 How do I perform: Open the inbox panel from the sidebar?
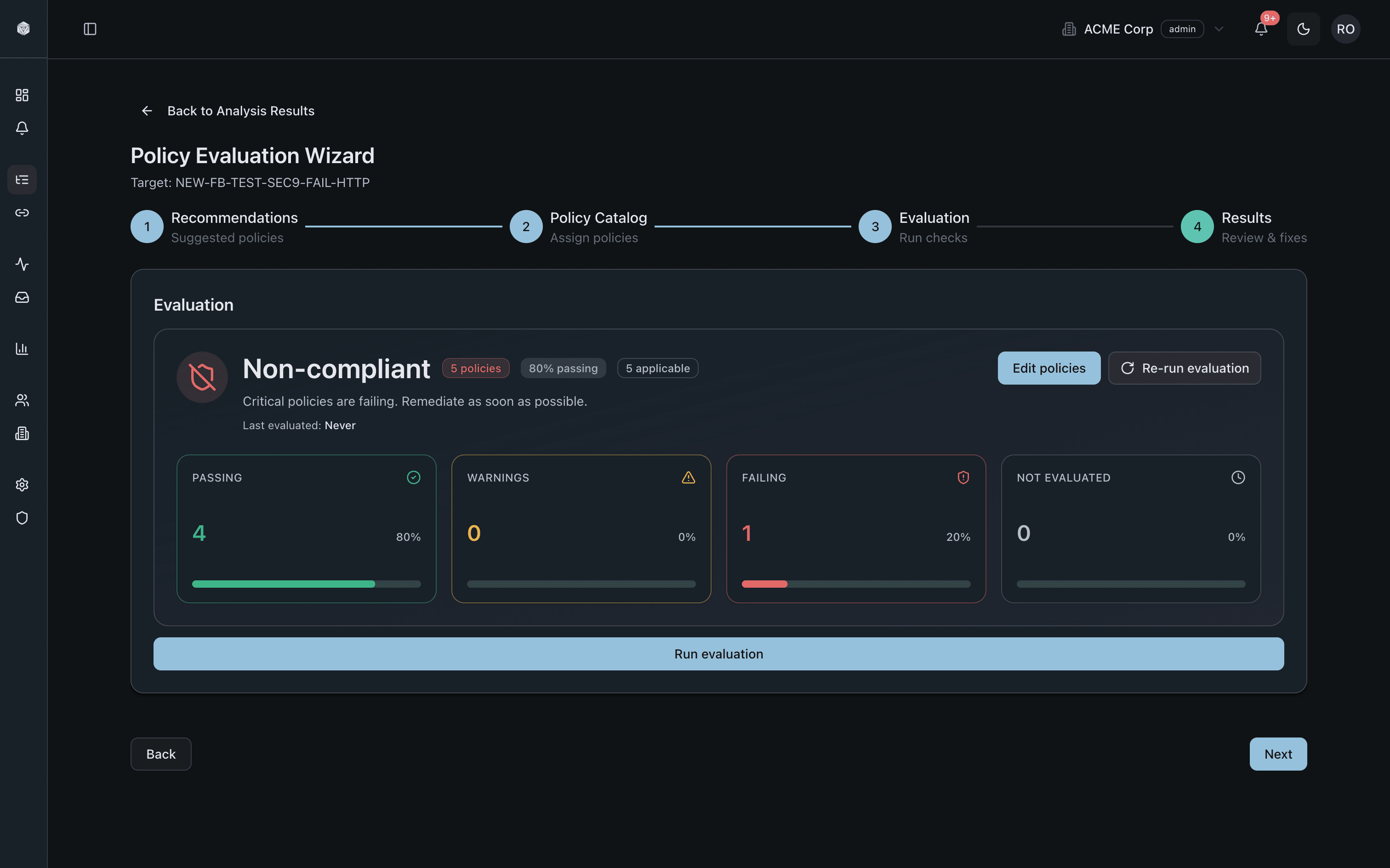point(22,297)
